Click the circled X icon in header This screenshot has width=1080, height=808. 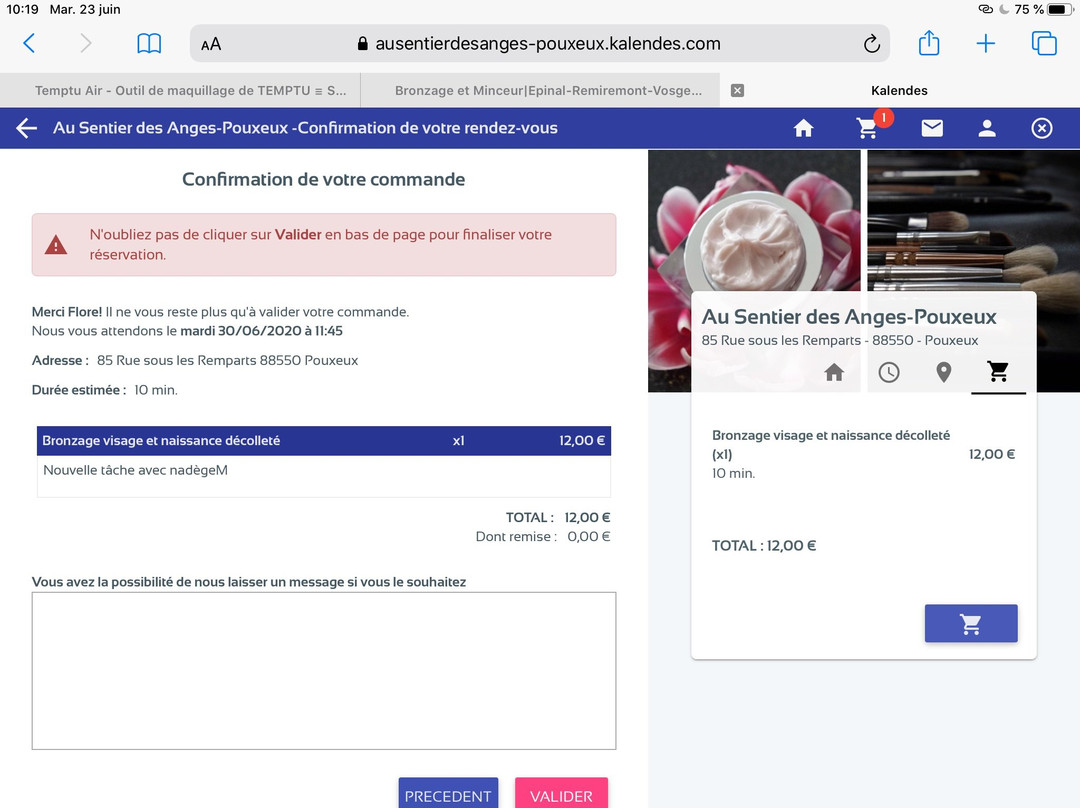point(1042,128)
